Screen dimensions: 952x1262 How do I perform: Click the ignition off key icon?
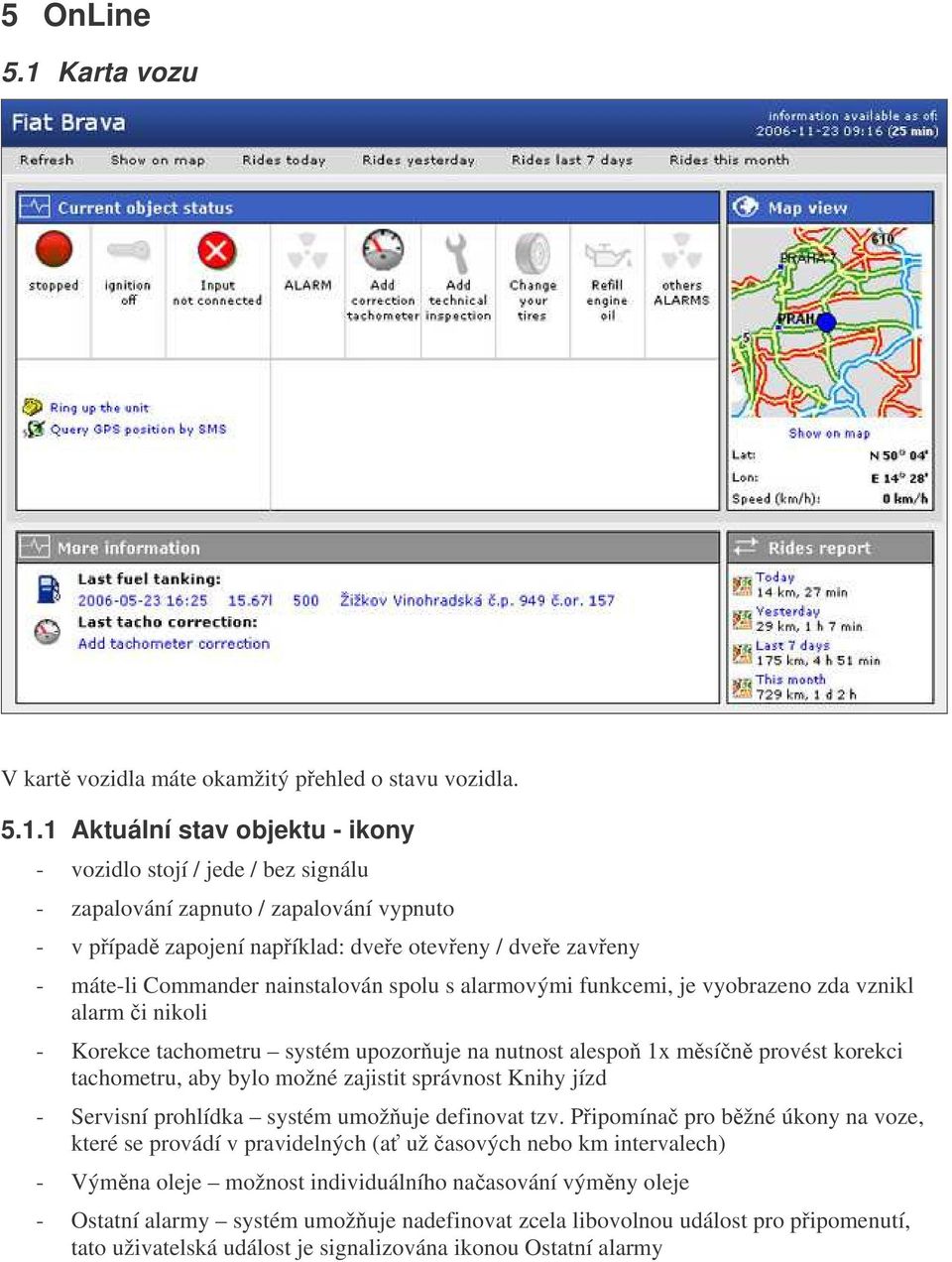(x=128, y=250)
